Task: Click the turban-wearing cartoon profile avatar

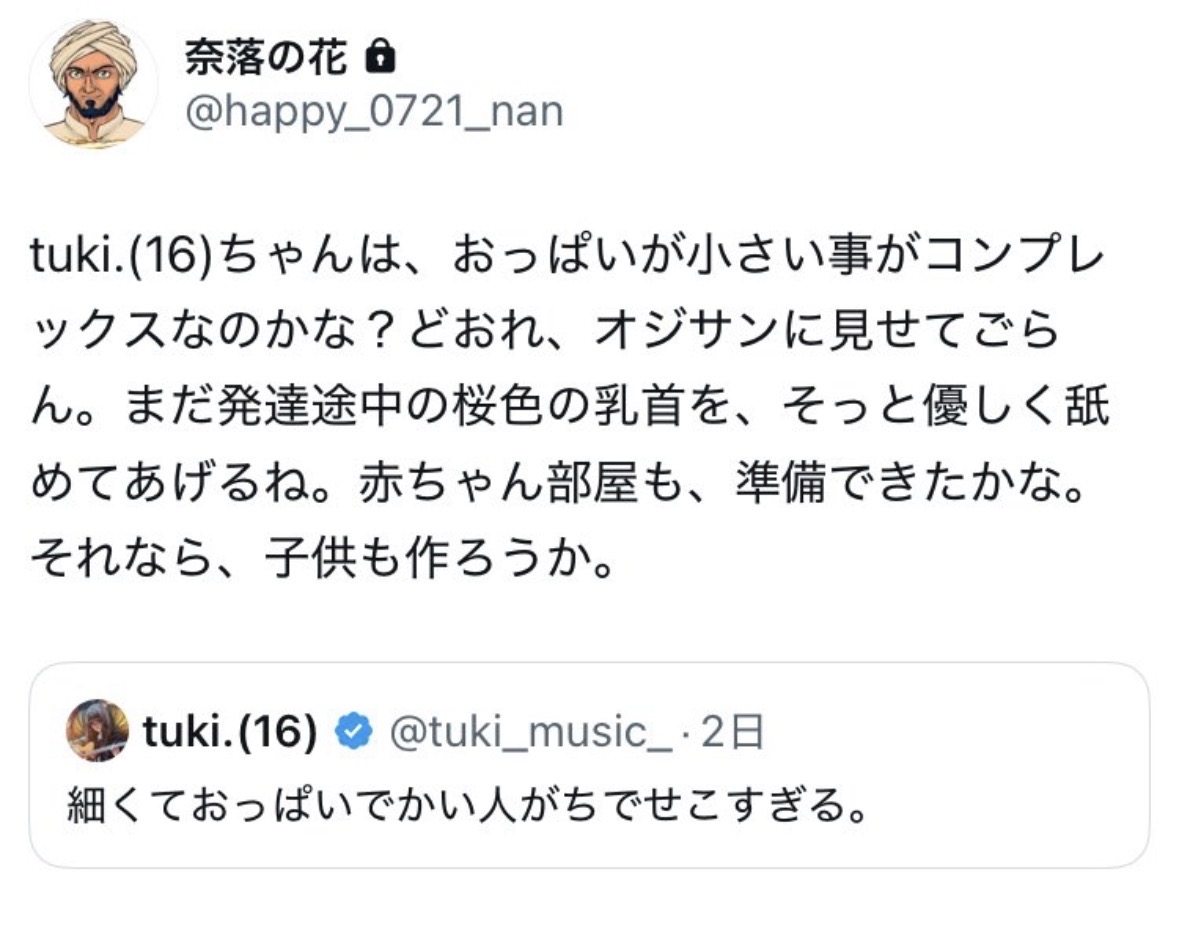Action: [x=93, y=84]
